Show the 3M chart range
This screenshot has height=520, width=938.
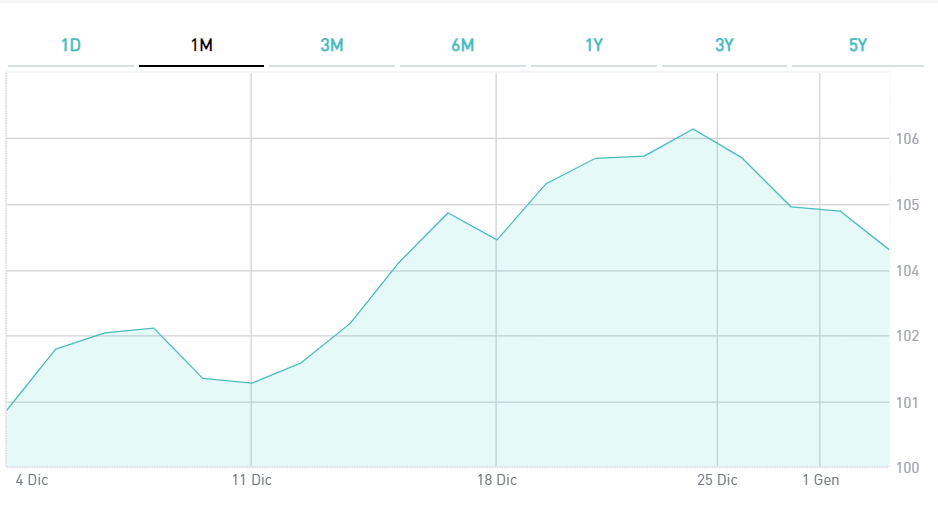click(332, 46)
